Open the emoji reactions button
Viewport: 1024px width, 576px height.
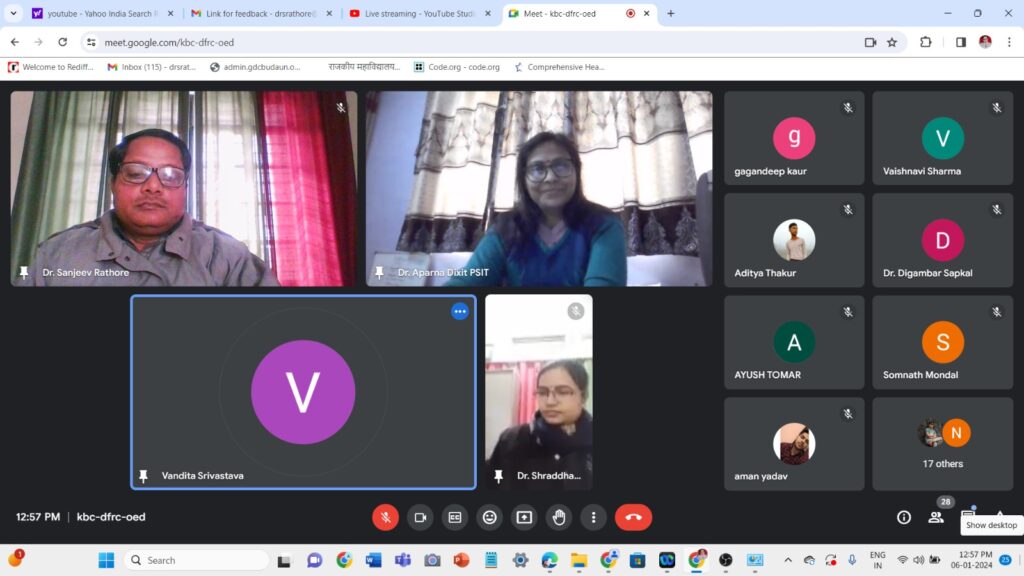[x=489, y=517]
